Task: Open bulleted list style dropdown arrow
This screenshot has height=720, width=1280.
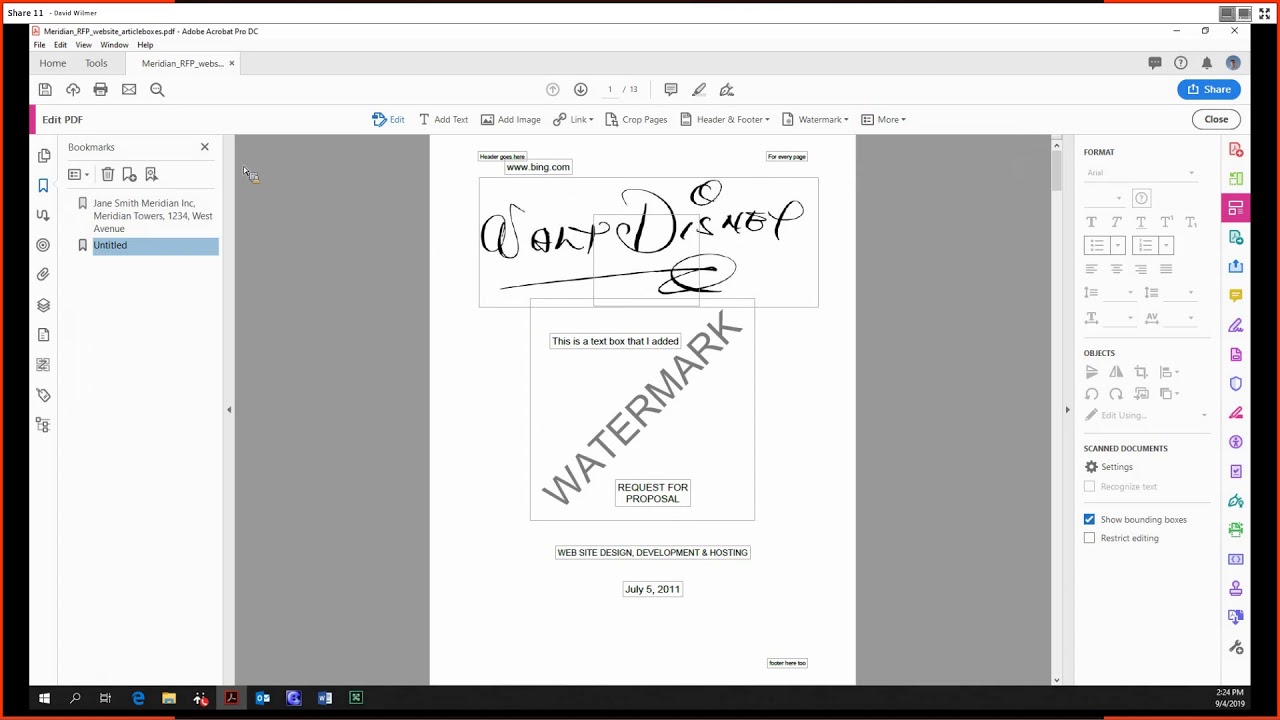Action: coord(1119,246)
